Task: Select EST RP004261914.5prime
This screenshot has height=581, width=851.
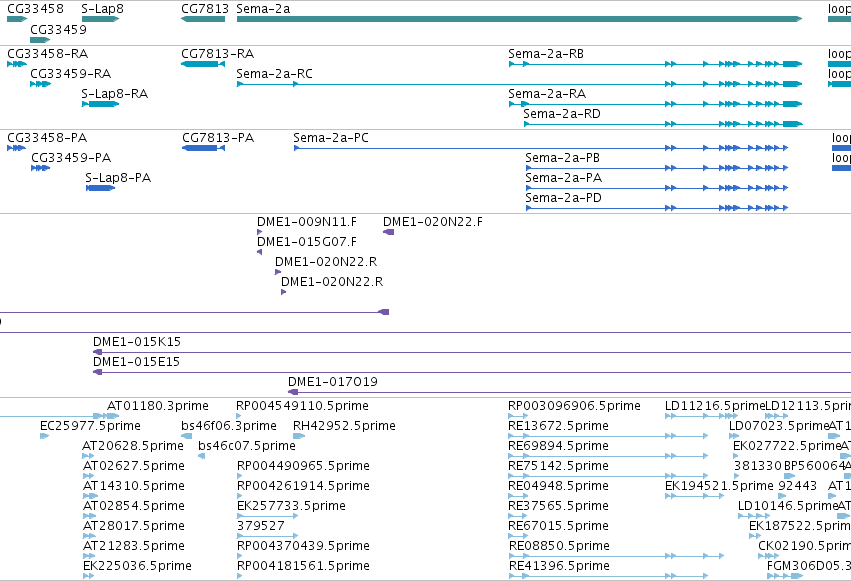Action: 240,496
